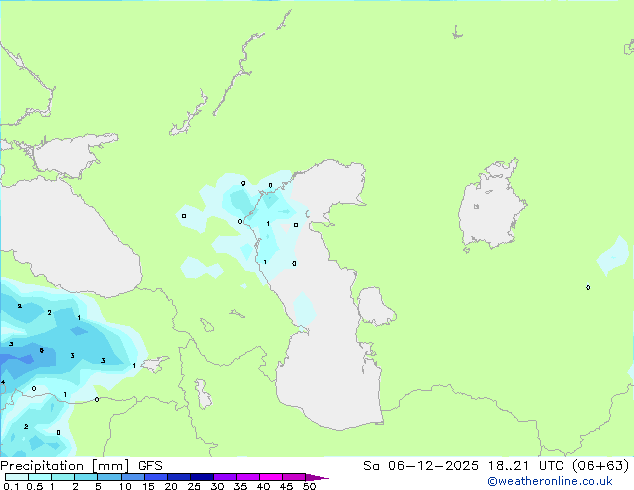The height and width of the screenshot is (490, 634).
Task: Click the legend value label '40'
Action: (x=263, y=486)
